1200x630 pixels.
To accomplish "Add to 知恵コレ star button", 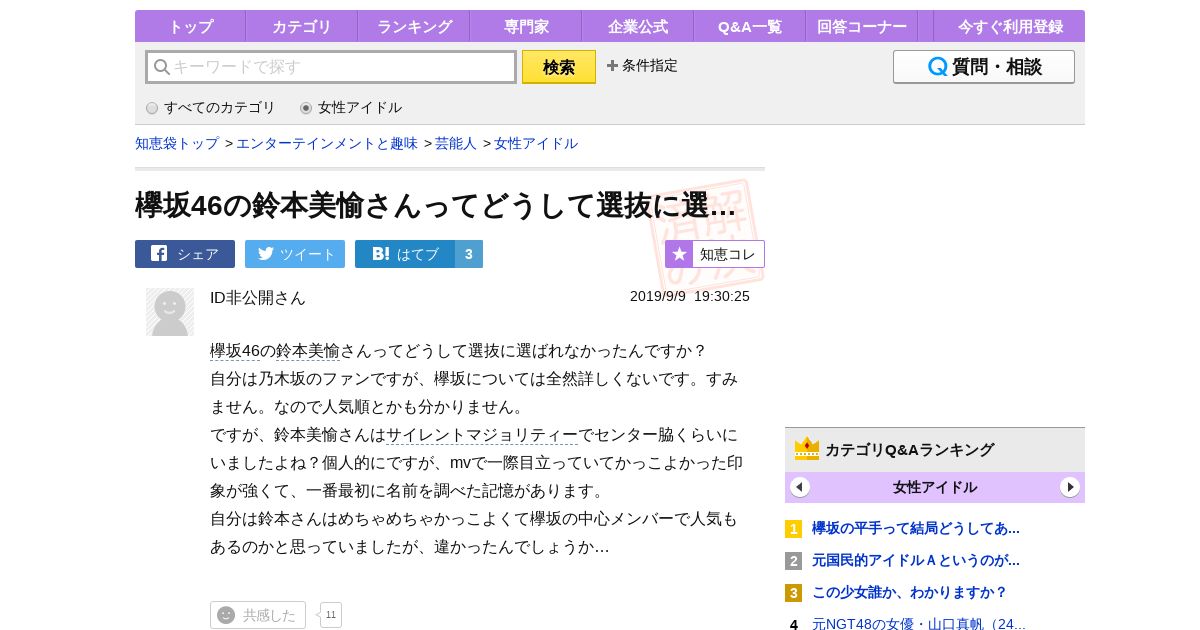I will [x=715, y=254].
